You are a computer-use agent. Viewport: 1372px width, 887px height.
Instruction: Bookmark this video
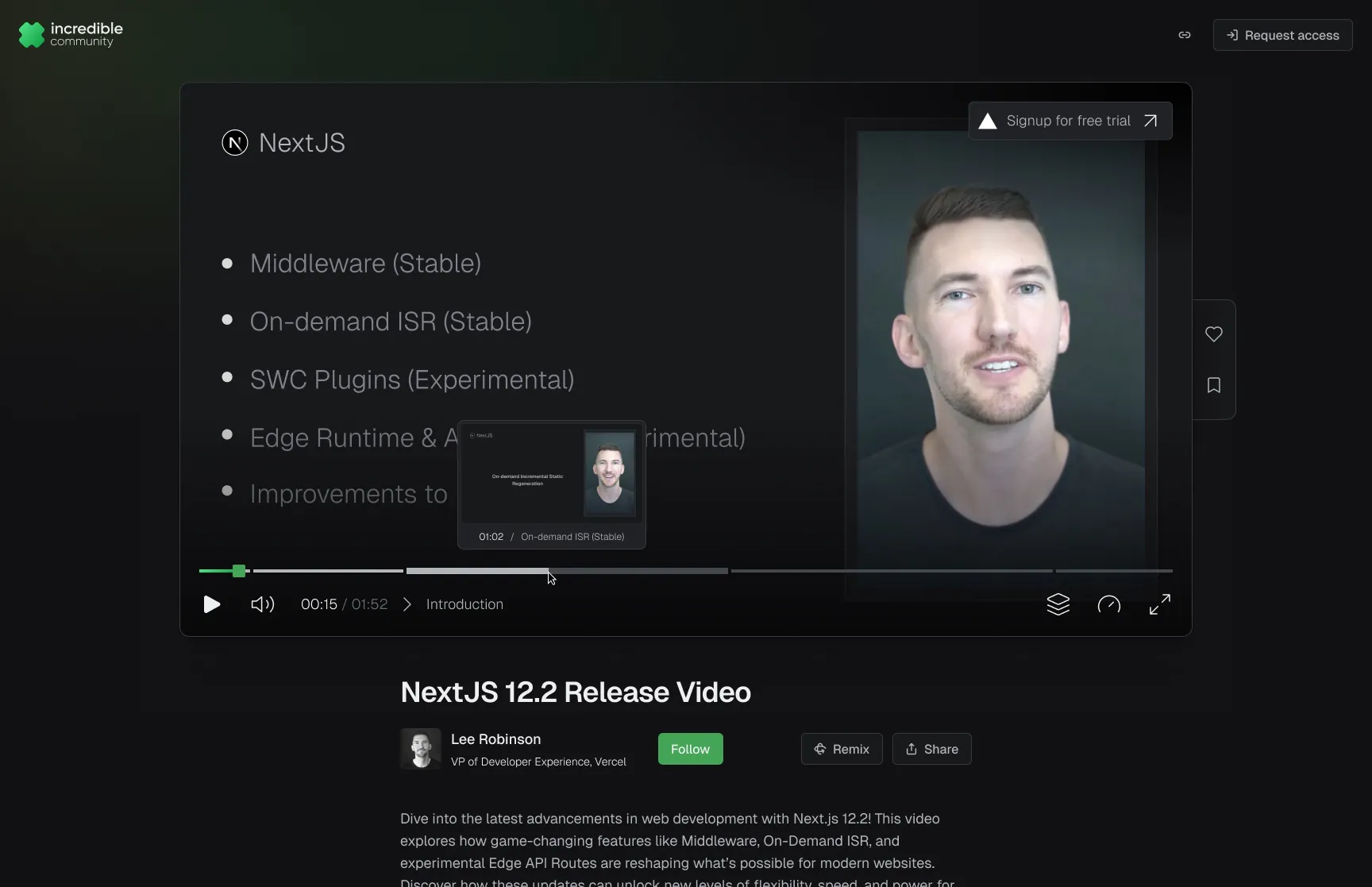tap(1213, 385)
